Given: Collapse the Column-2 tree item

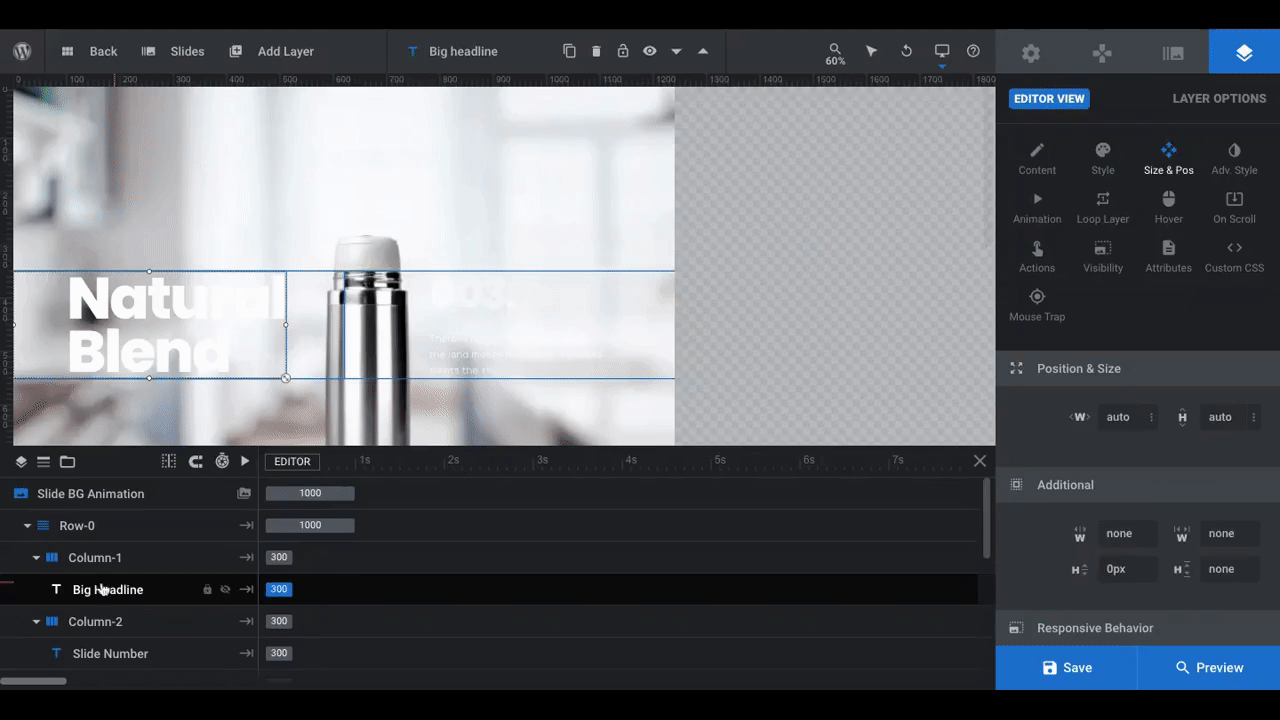Looking at the screenshot, I should pyautogui.click(x=37, y=622).
